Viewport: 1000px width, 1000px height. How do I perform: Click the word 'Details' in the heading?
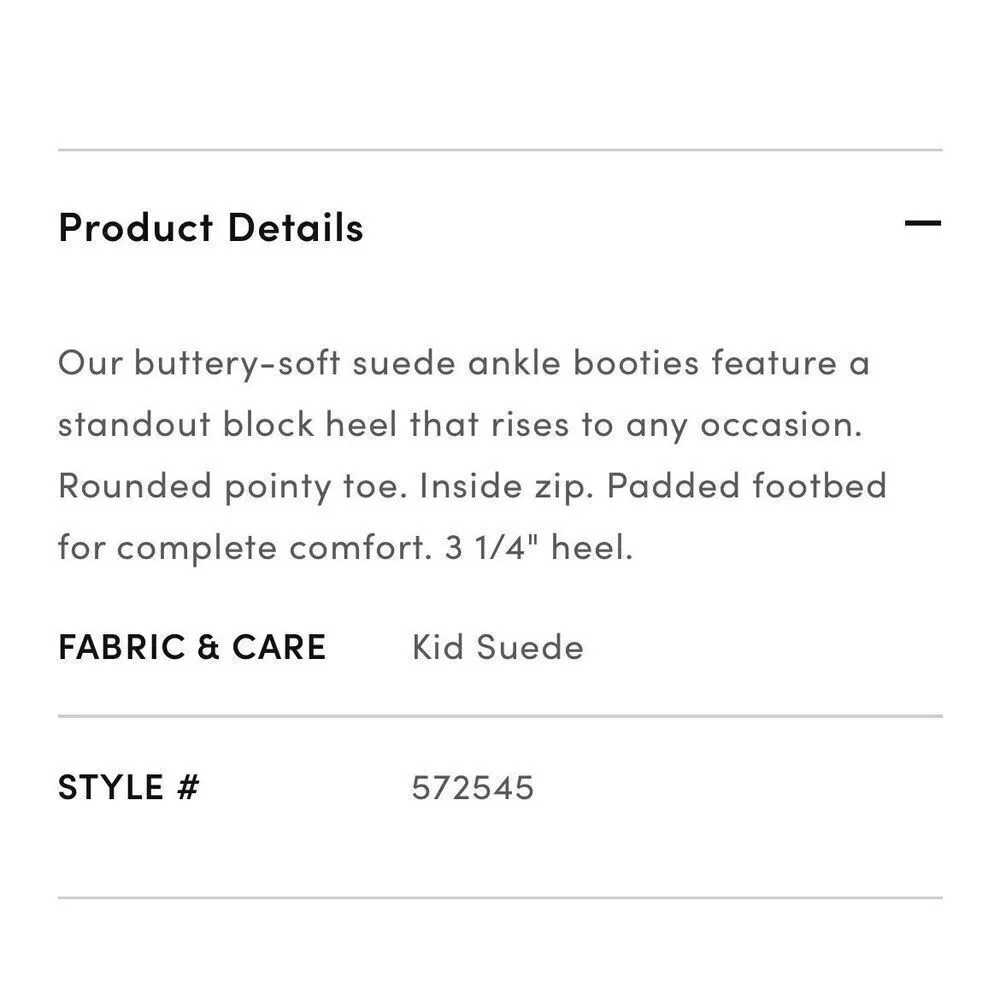295,228
